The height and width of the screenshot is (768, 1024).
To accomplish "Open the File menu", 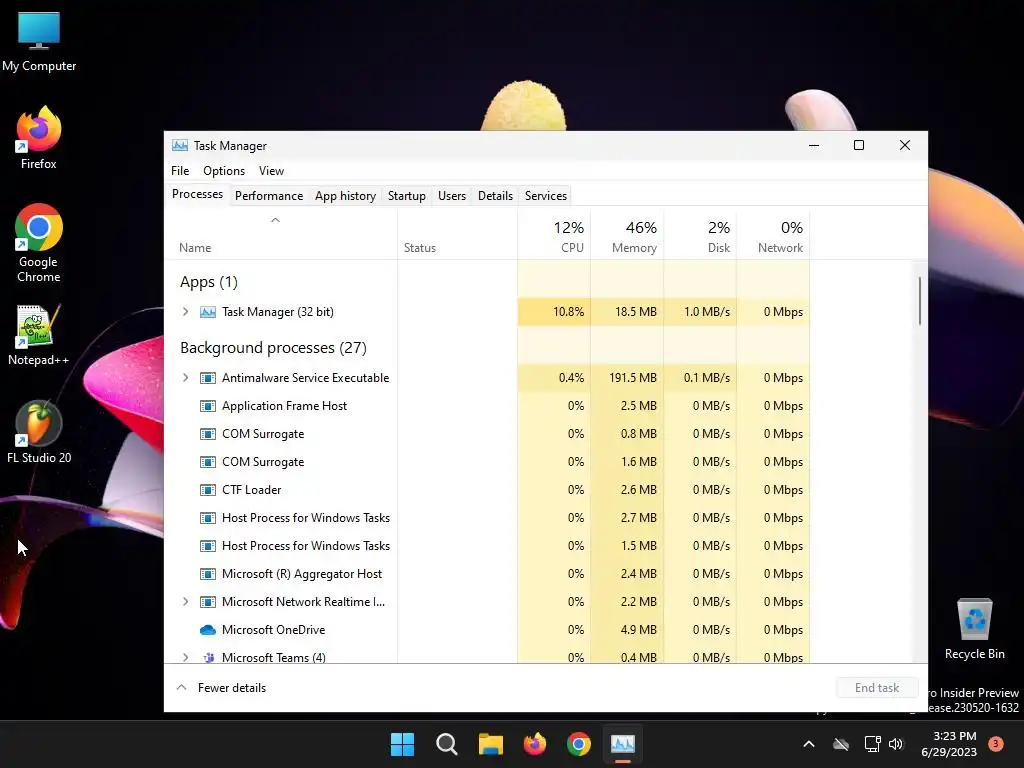I will click(180, 171).
